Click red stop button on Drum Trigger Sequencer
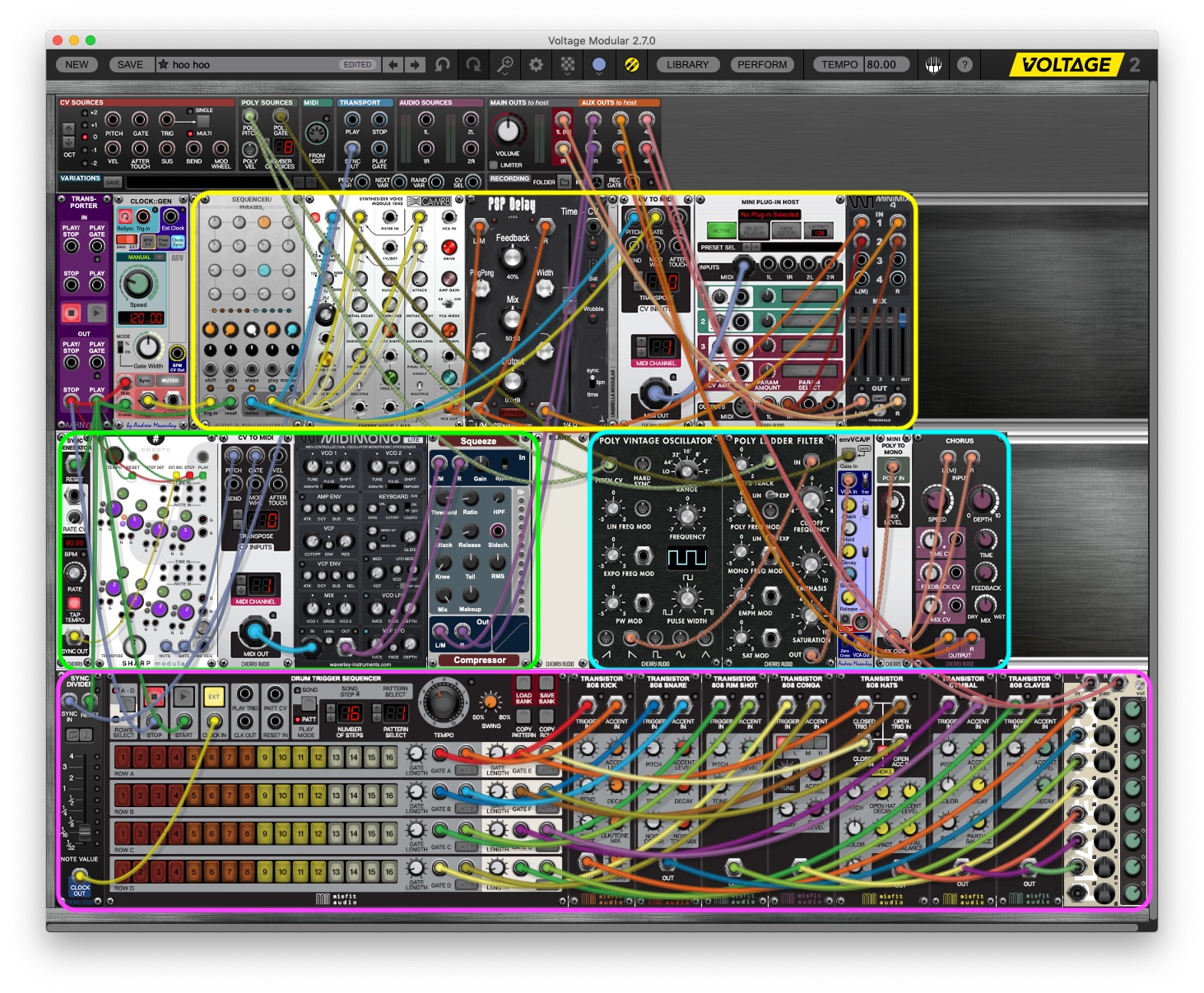Screen dimensions: 1204x993 (x=154, y=697)
